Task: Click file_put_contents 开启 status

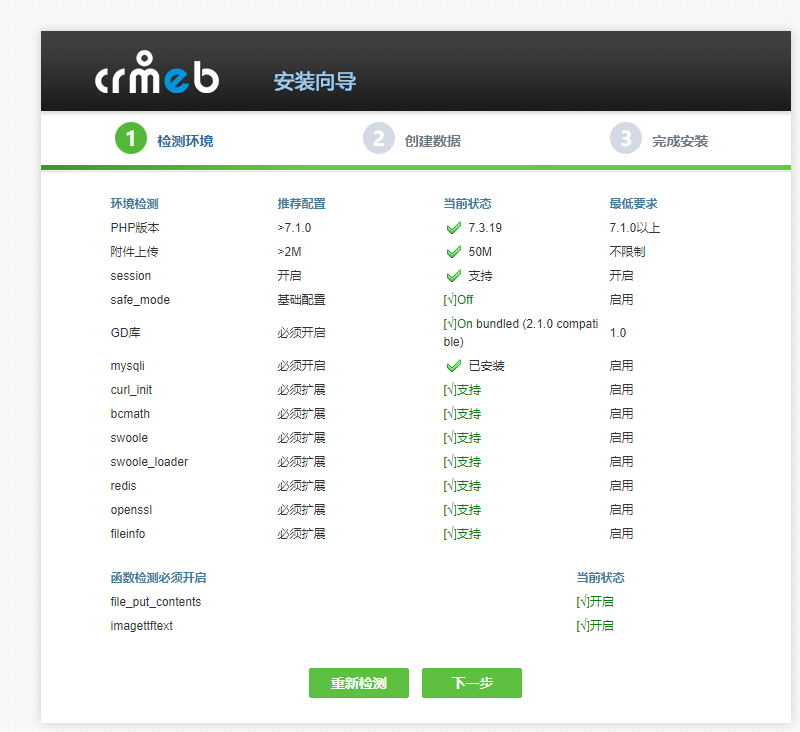Action: [594, 602]
